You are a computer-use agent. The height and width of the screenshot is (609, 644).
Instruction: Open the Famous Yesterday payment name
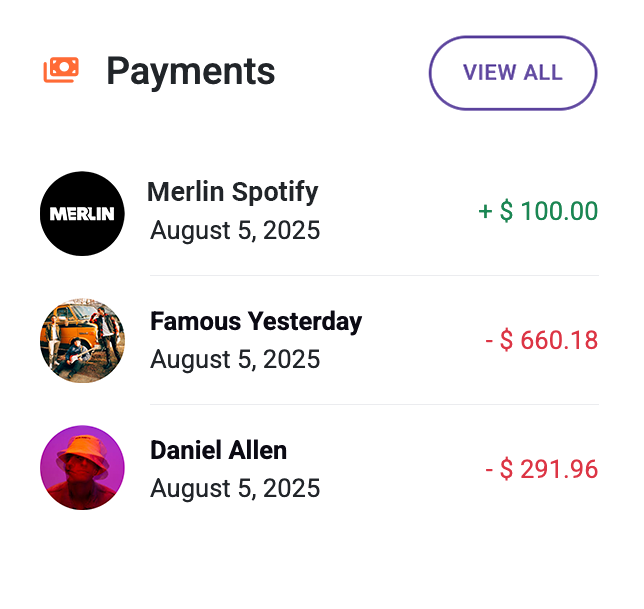tap(256, 321)
